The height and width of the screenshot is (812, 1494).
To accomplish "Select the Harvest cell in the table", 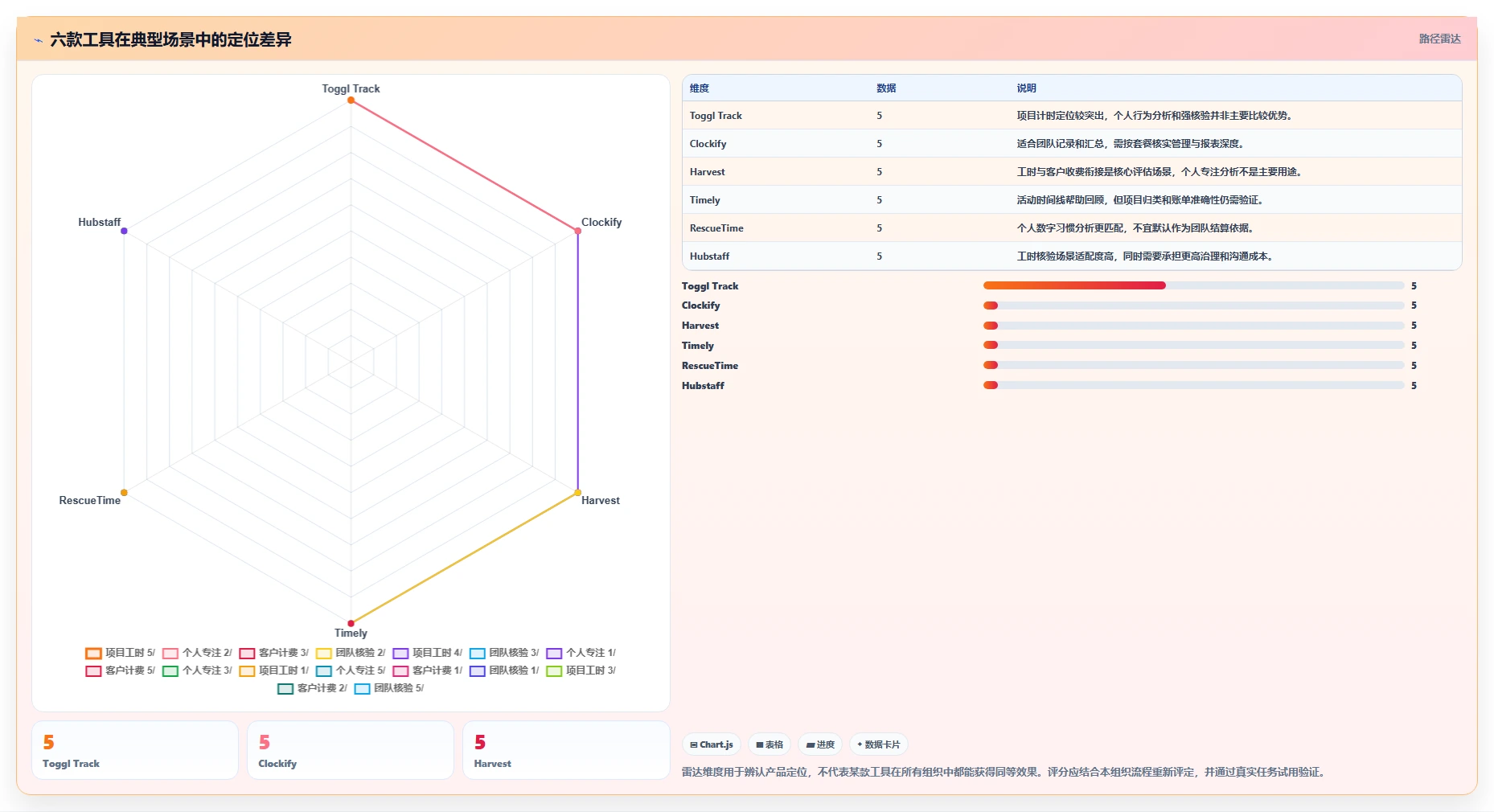I will (x=707, y=172).
